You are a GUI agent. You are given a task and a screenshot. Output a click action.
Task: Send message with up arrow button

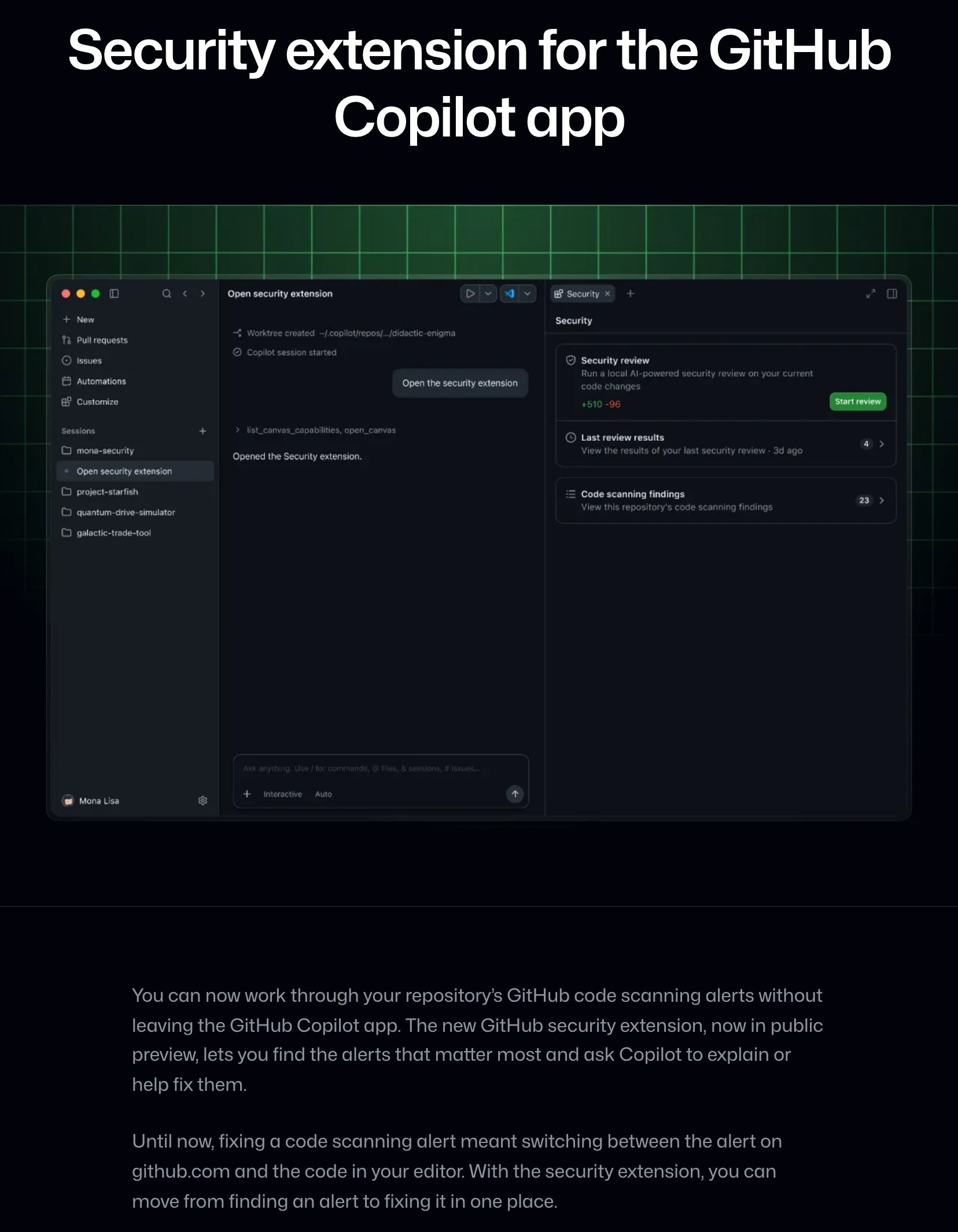coord(515,794)
